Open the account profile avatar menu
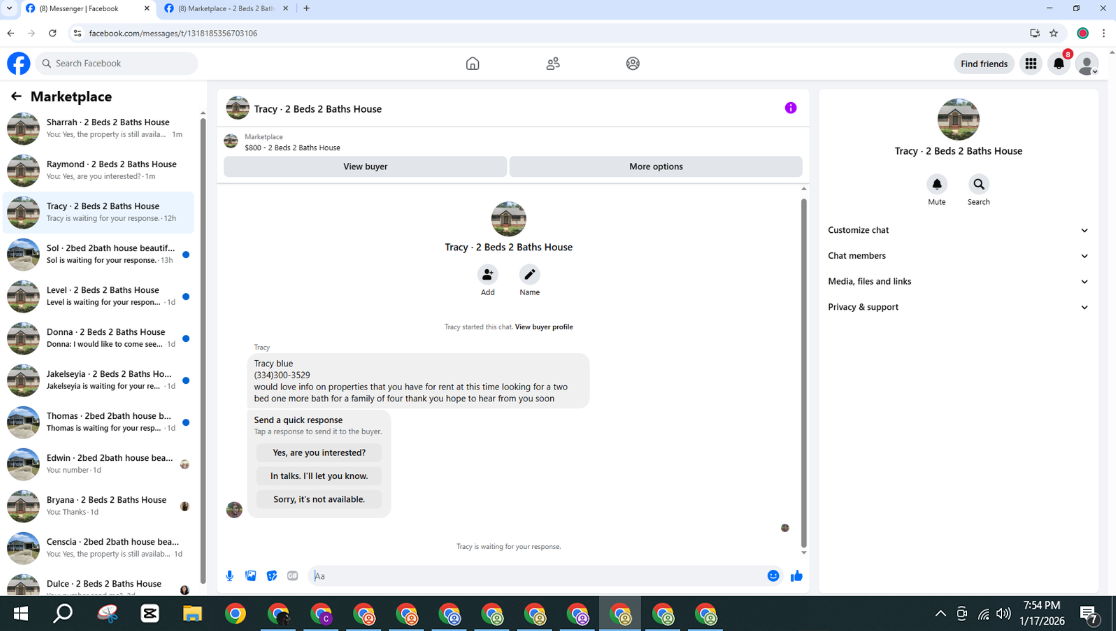The width and height of the screenshot is (1116, 631). pyautogui.click(x=1087, y=63)
